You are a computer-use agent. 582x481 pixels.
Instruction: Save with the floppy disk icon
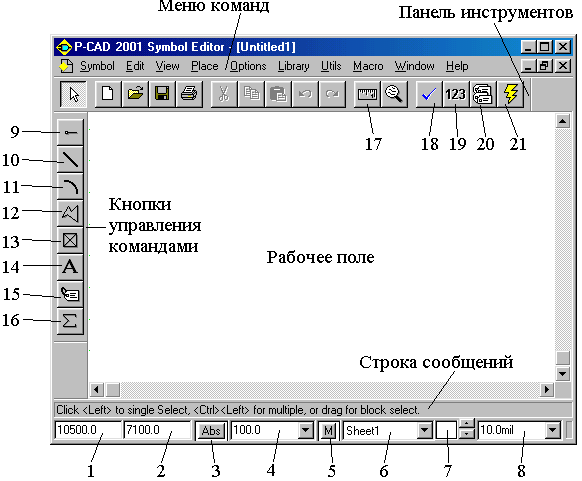pos(162,94)
